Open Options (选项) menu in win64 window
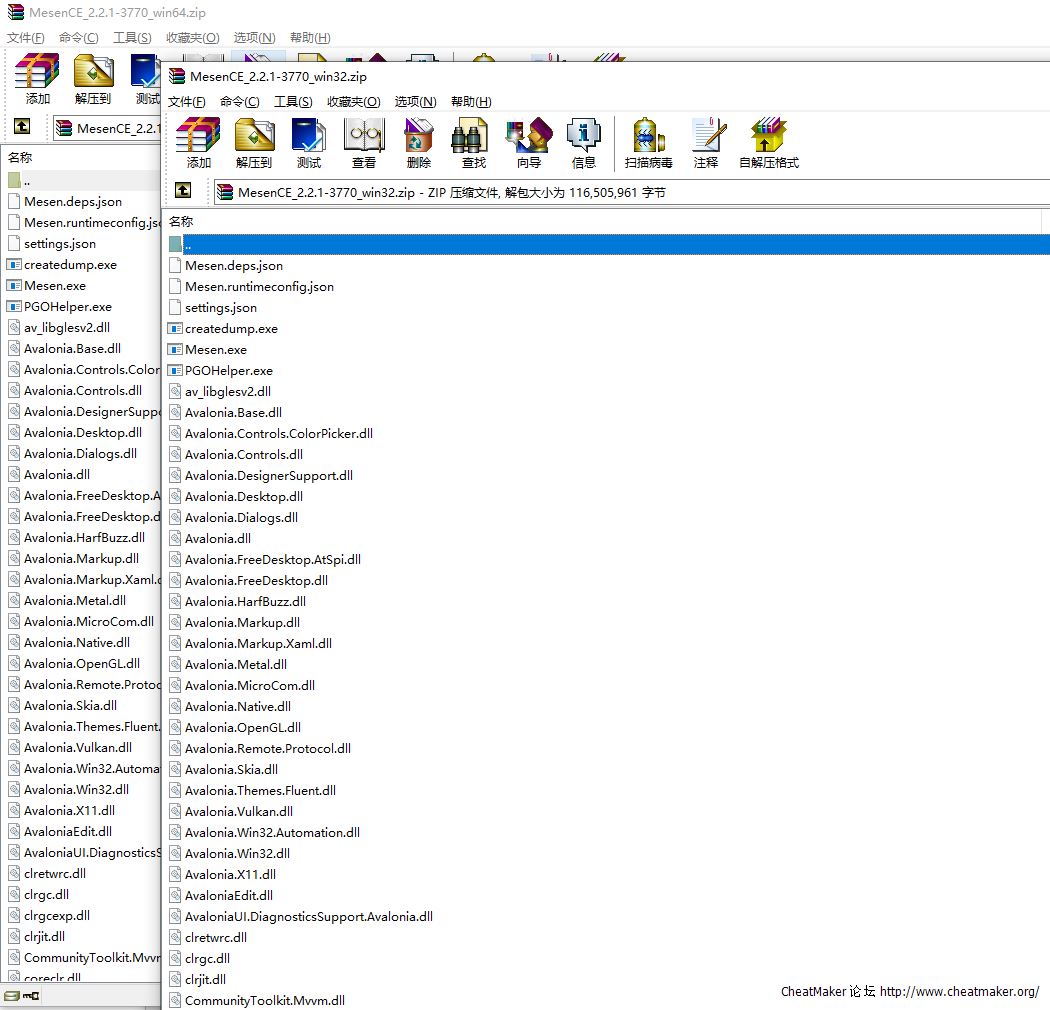 [254, 38]
